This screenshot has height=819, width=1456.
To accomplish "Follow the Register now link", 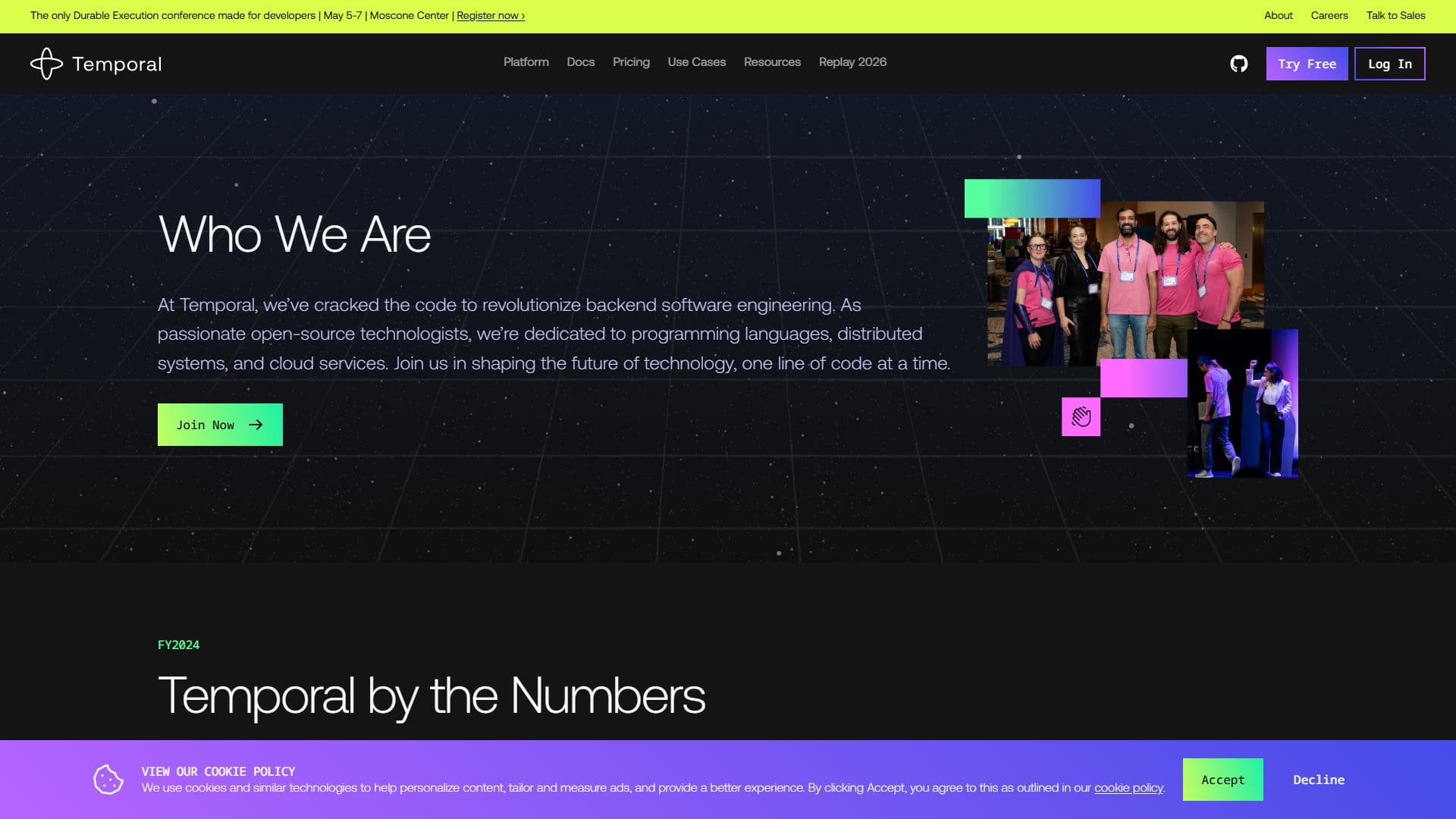I will click(x=491, y=16).
